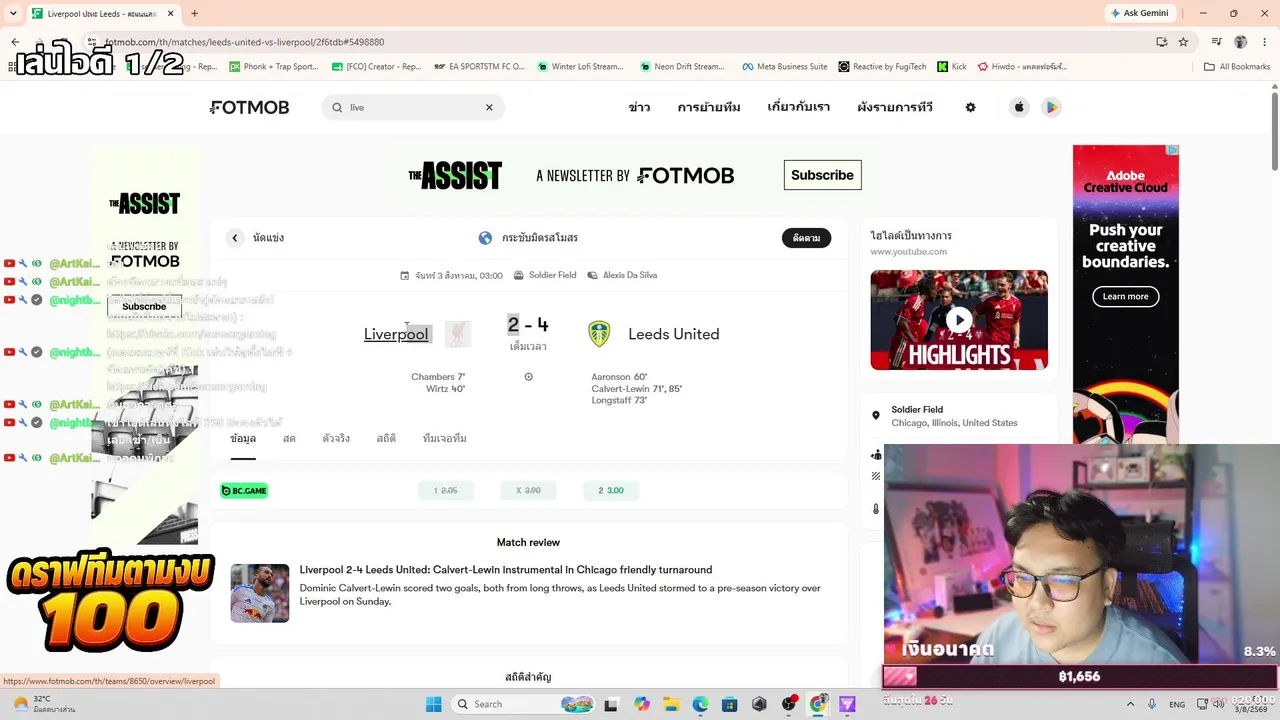Open the Google Play download icon
Image resolution: width=1280 pixels, height=720 pixels.
(1050, 107)
